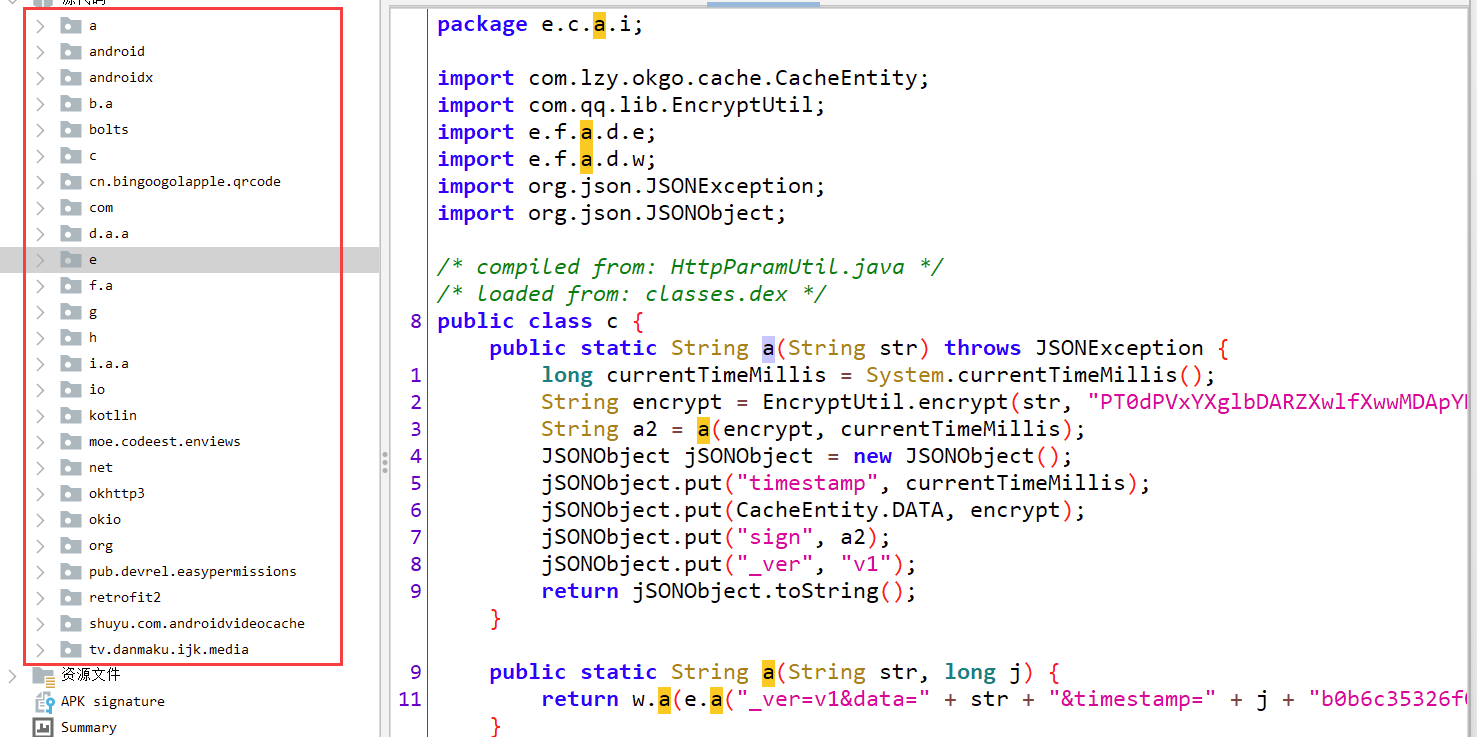Click the d.a.a package folder icon

click(x=70, y=233)
